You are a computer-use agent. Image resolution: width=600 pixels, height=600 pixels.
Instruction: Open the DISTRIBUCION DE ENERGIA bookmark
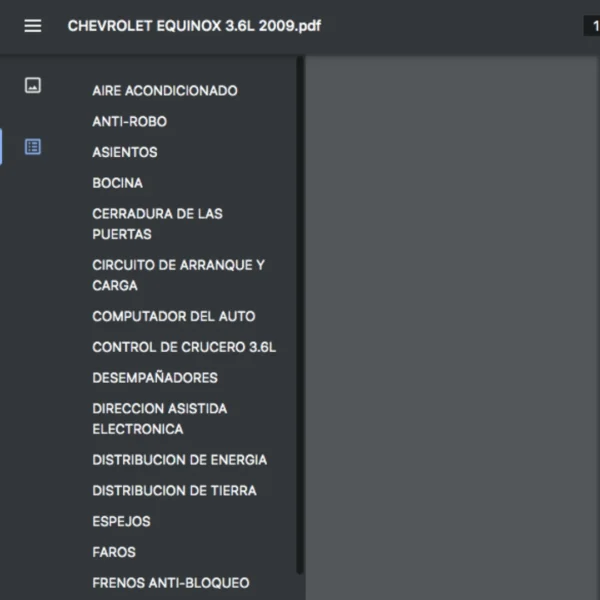click(x=180, y=460)
